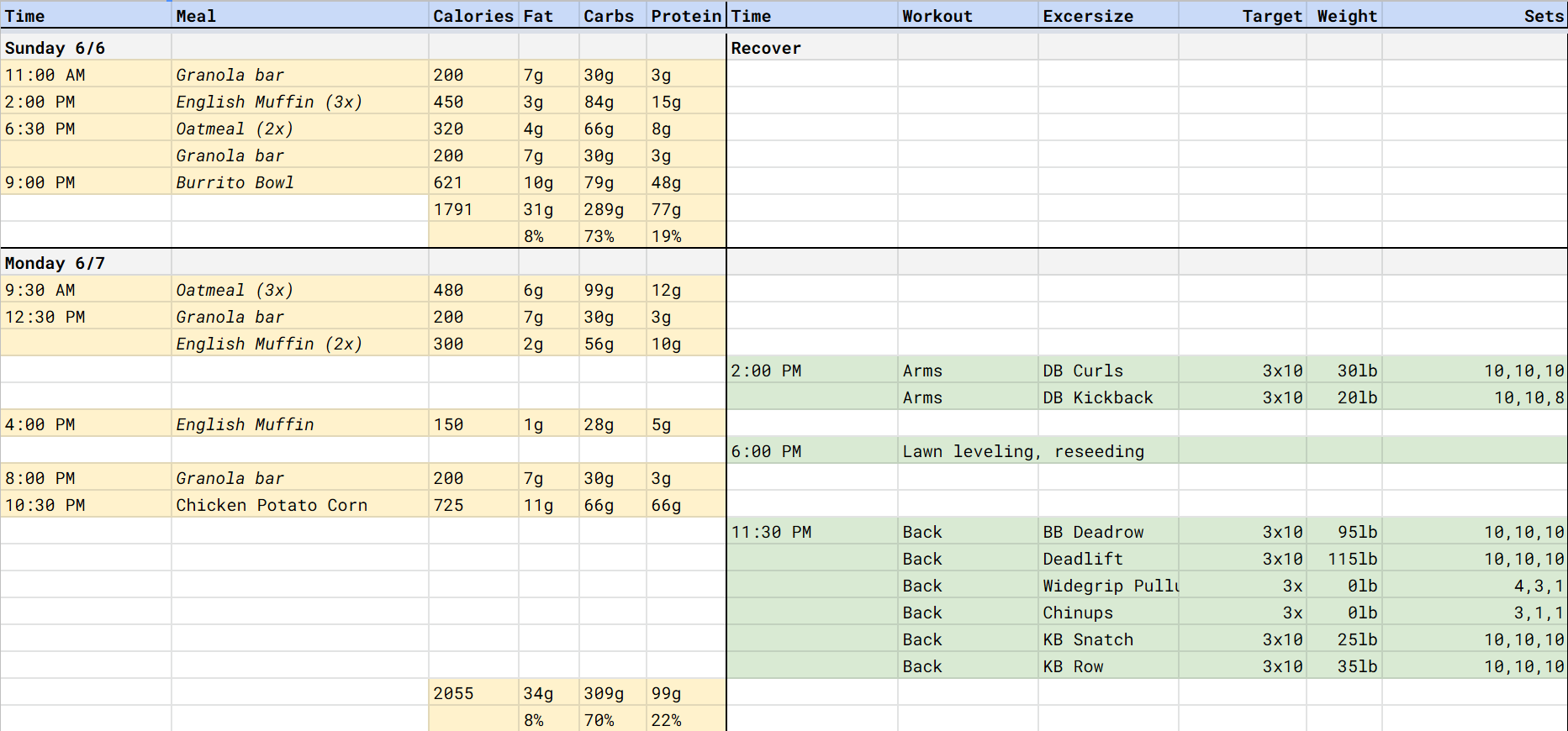
Task: Click Sunday total calories 1791
Action: pos(473,208)
